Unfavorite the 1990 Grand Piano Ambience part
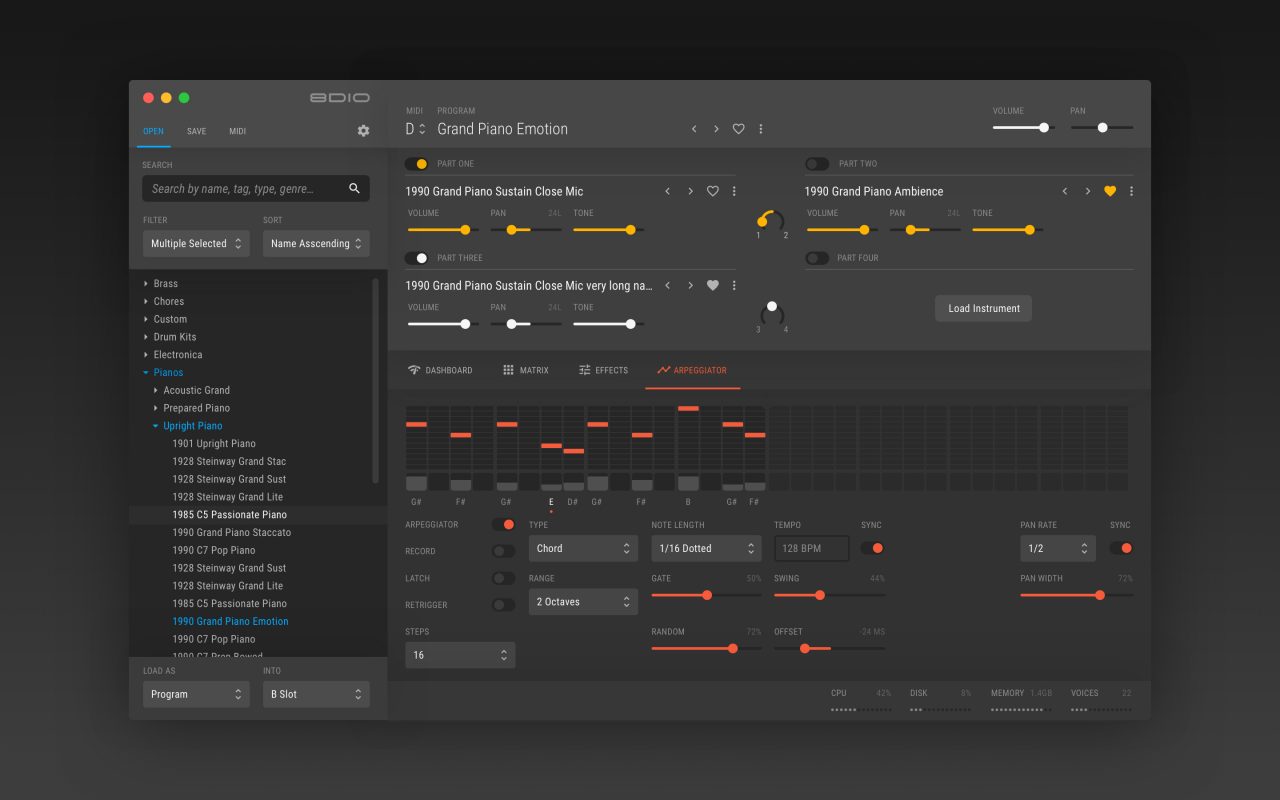Screen dimensions: 1280x800 click(1109, 191)
